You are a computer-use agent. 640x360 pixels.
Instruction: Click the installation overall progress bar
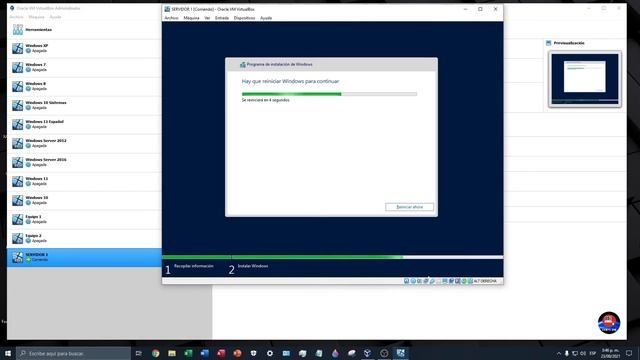[x=332, y=257]
